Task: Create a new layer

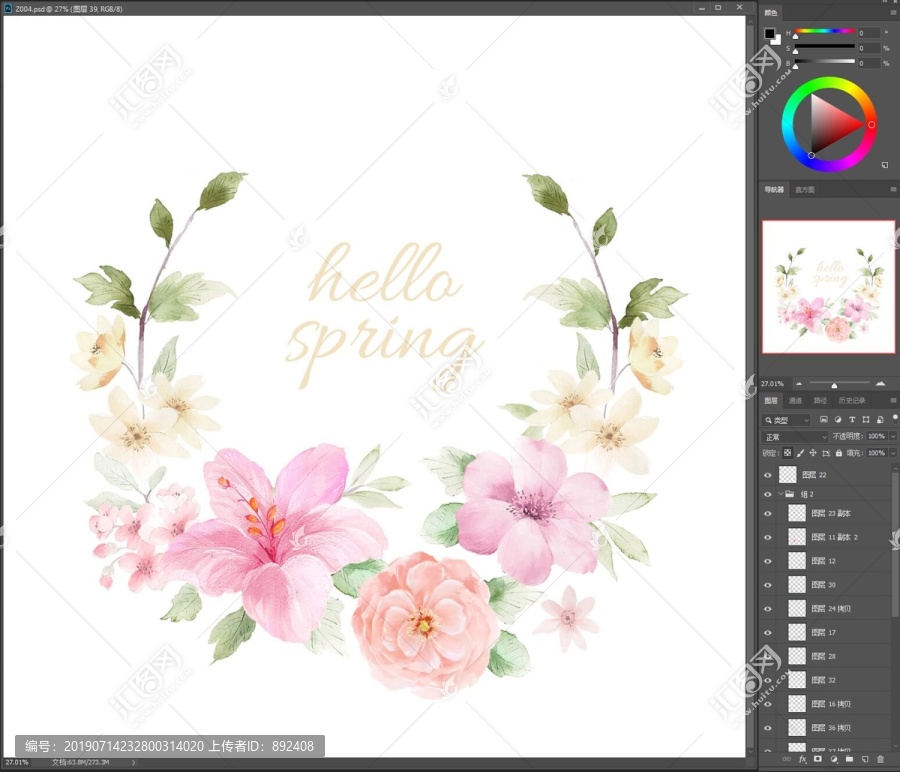Action: click(x=865, y=759)
